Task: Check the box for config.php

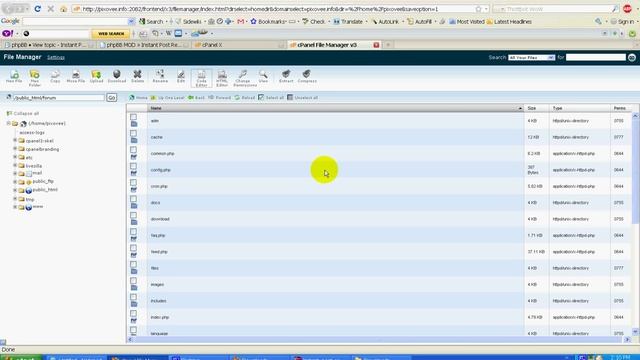Action: pyautogui.click(x=133, y=166)
